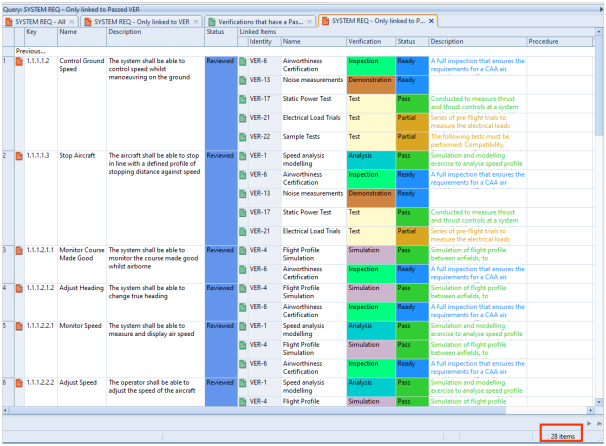The image size is (606, 446).
Task: Click the Pass status of VER-17 under Control Ground Speed
Action: click(412, 104)
